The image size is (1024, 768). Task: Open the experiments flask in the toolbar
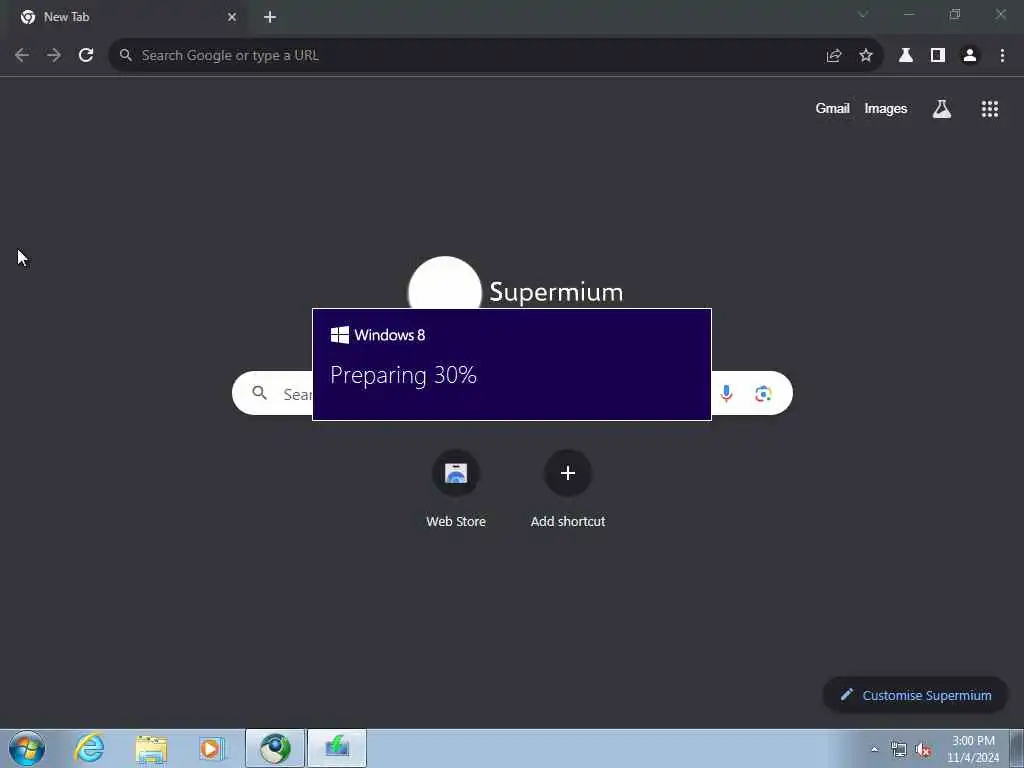click(906, 56)
